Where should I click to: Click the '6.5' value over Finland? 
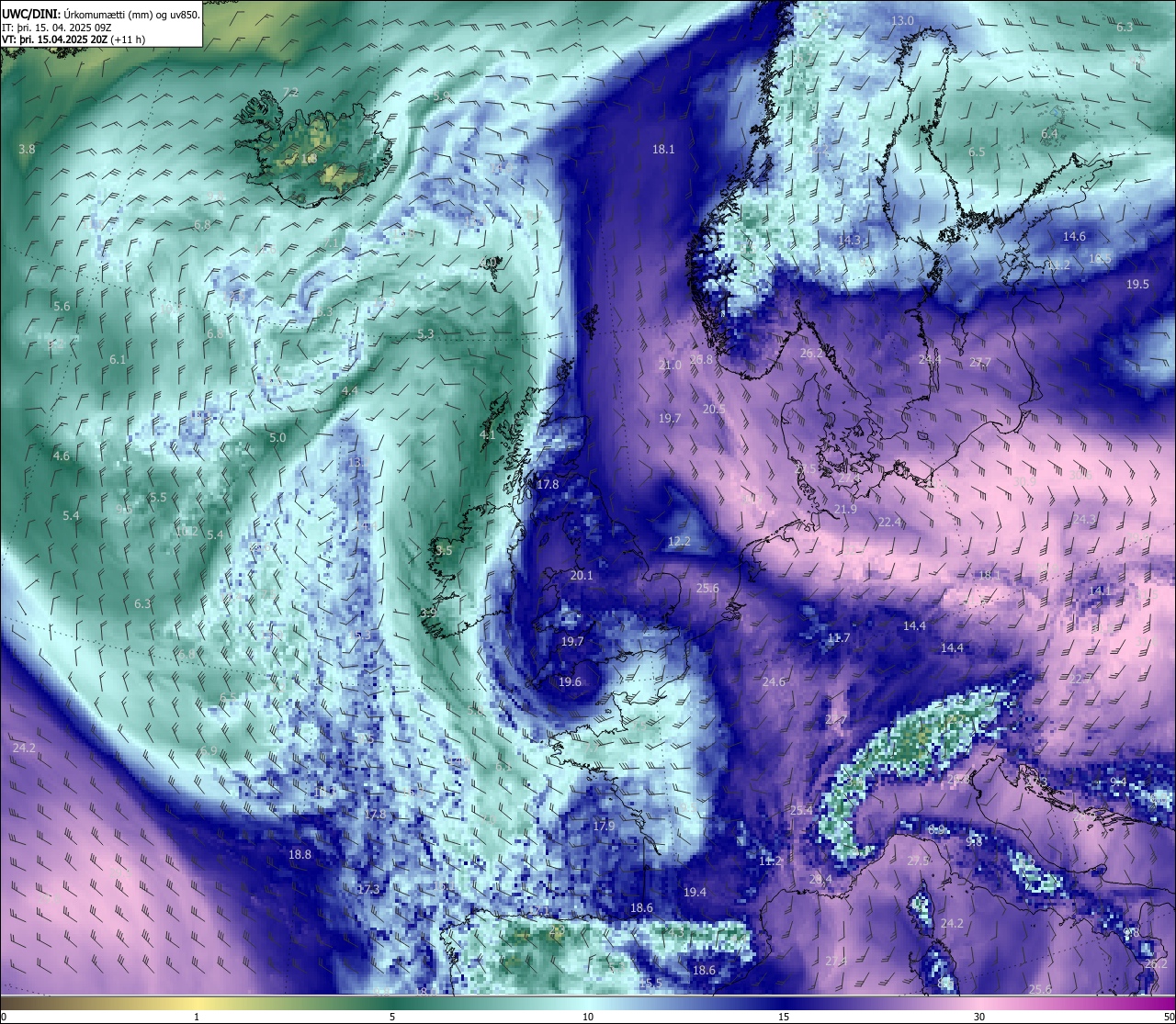pyautogui.click(x=977, y=152)
